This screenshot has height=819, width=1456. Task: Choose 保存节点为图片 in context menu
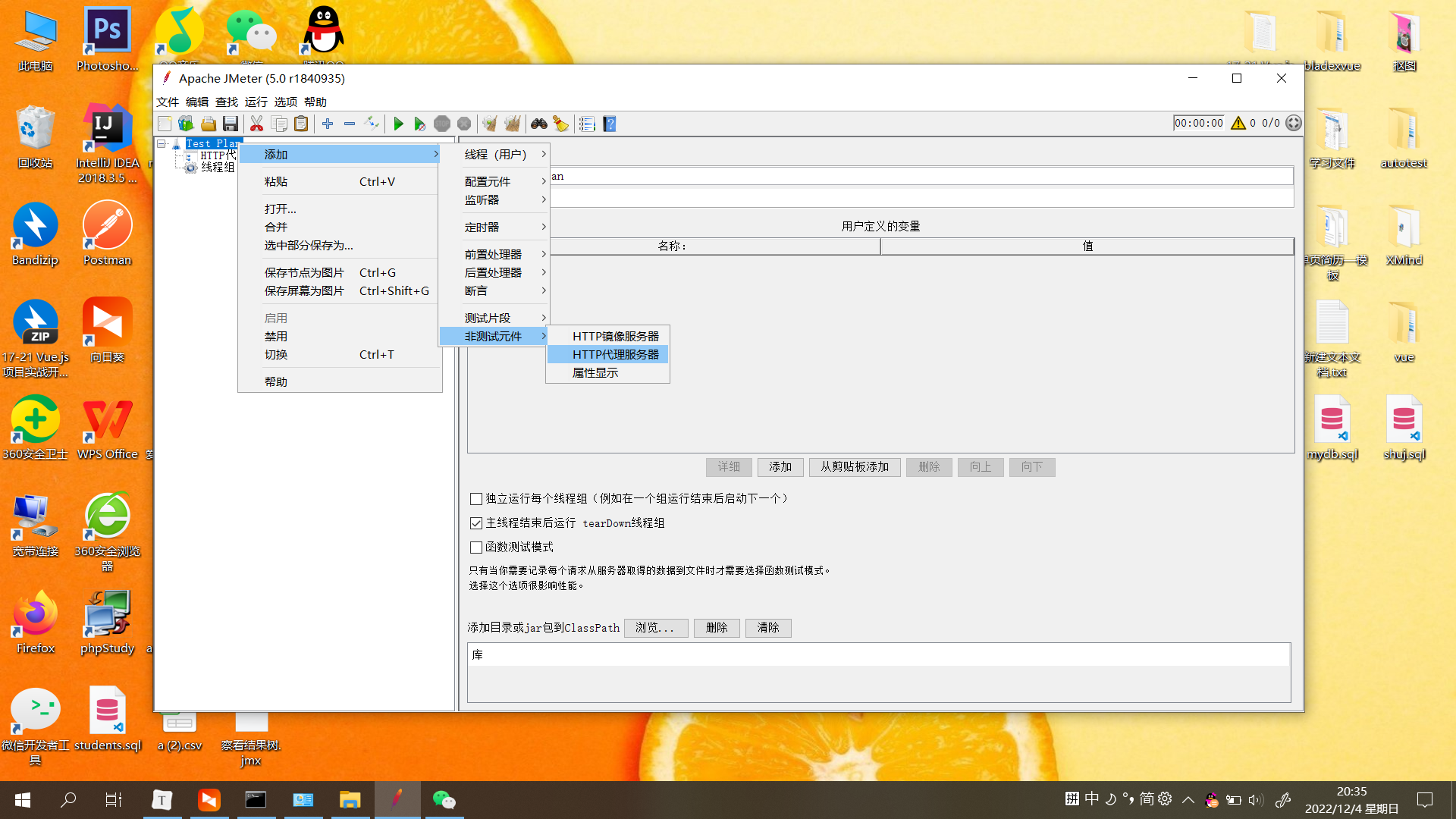[x=340, y=272]
